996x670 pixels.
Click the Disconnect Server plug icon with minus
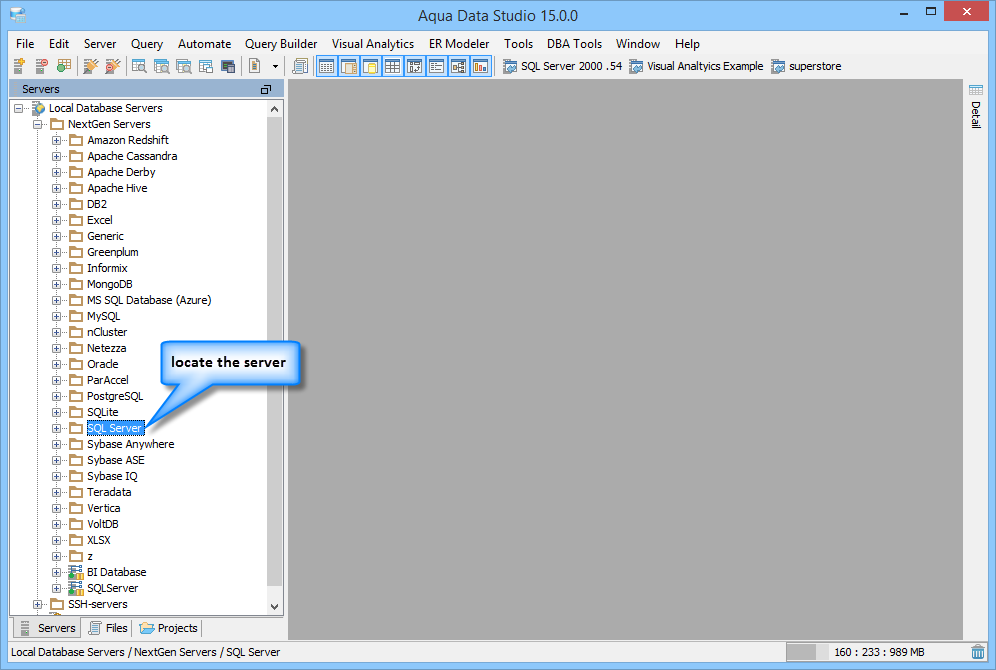point(112,66)
